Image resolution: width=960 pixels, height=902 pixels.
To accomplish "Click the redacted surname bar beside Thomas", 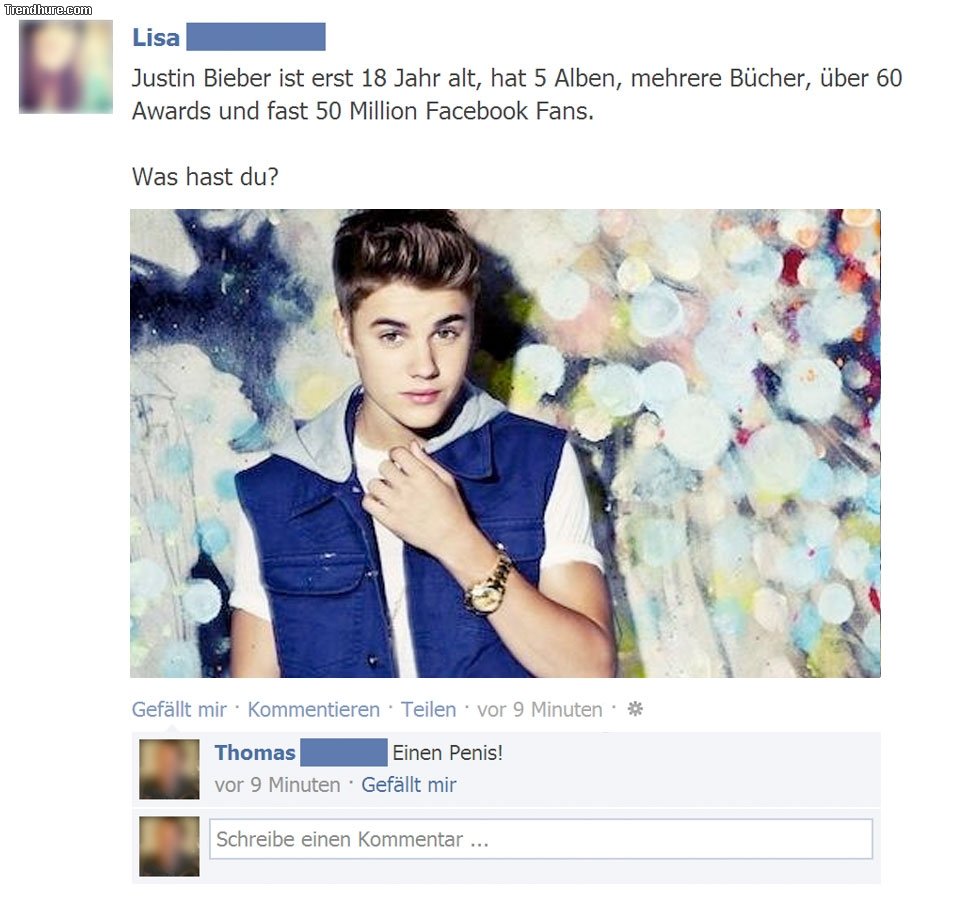I will click(x=343, y=753).
